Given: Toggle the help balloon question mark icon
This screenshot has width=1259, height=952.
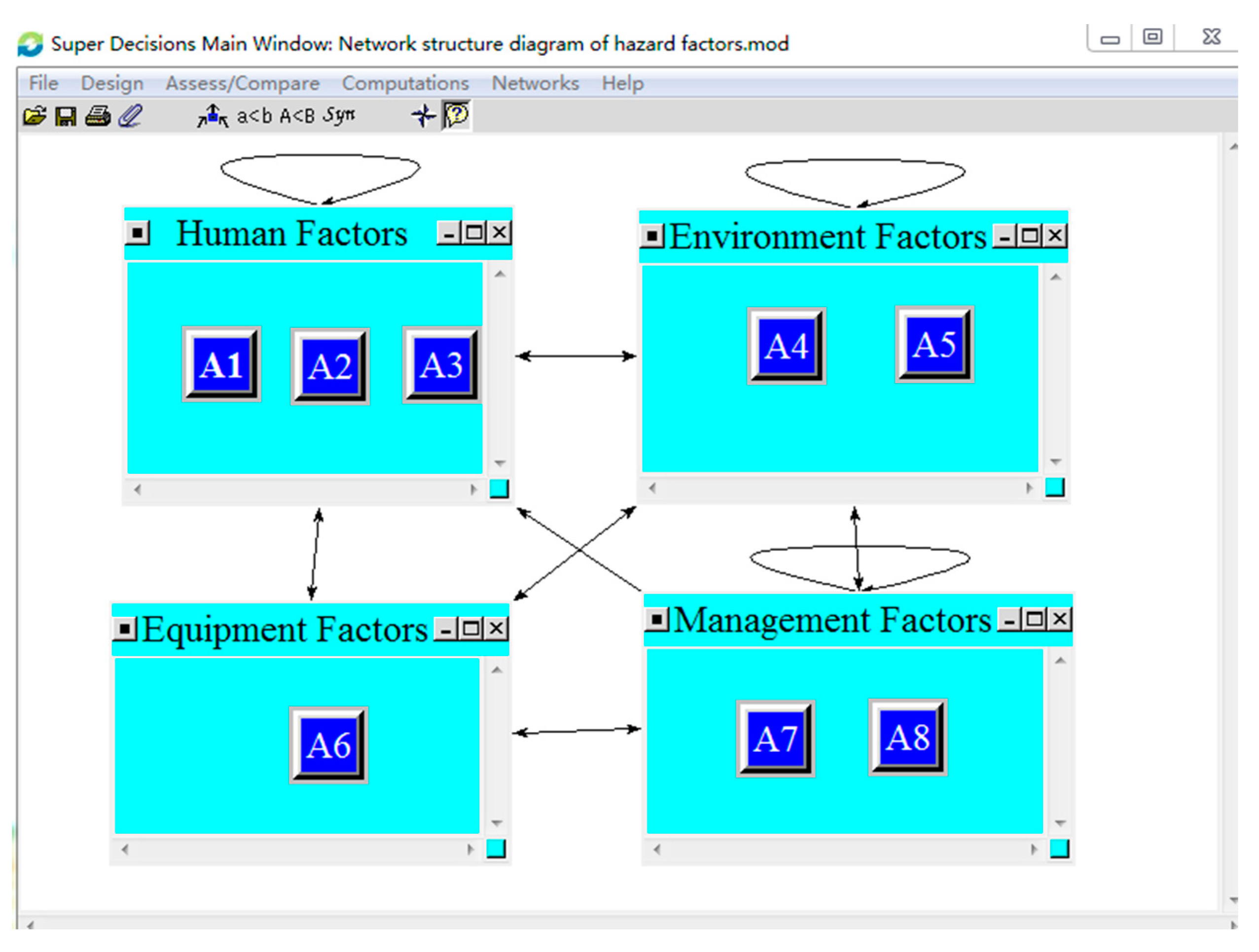Looking at the screenshot, I should (457, 115).
